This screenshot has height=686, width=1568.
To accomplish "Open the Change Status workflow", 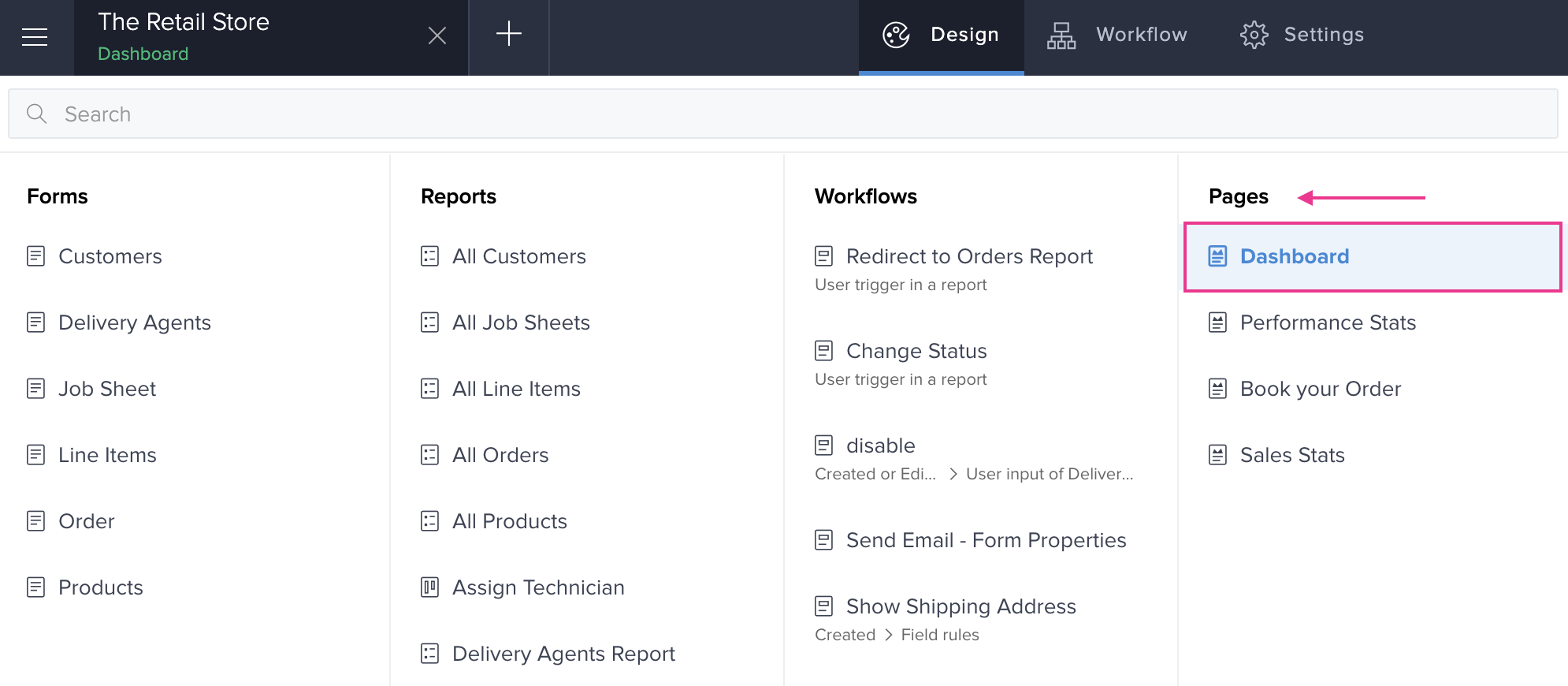I will click(916, 351).
